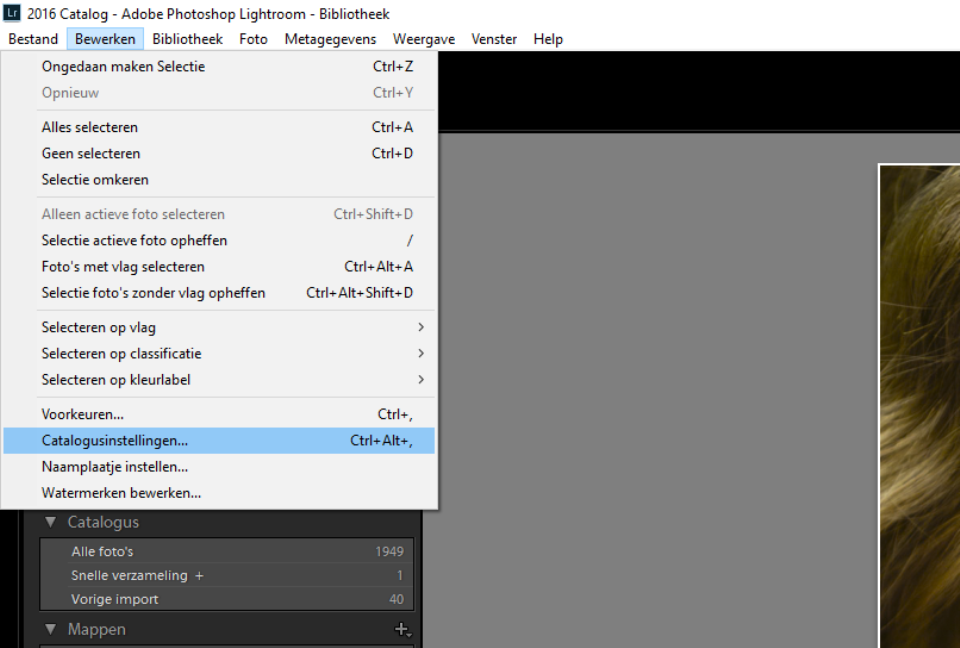Choose Foto's met vlag selecteren

[x=219, y=266]
